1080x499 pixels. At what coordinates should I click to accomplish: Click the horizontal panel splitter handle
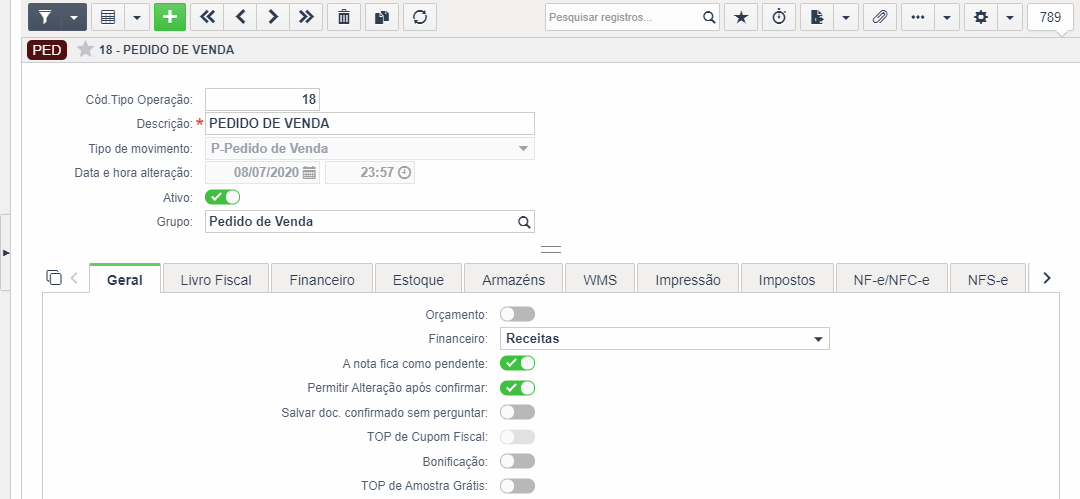(x=551, y=250)
